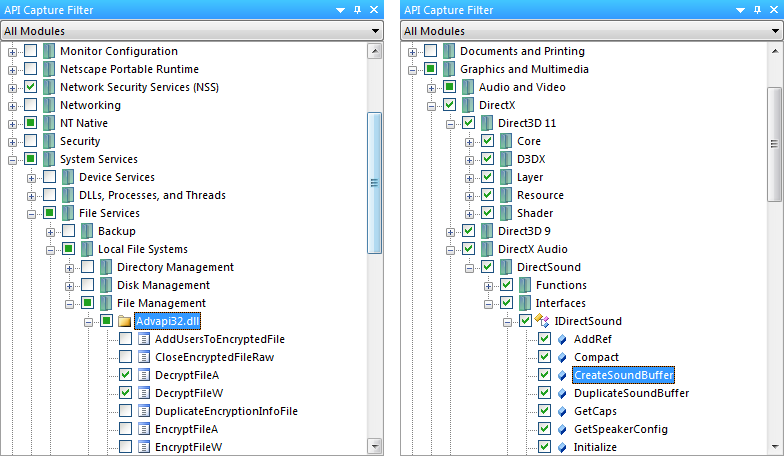
Task: Click the AddRef method diamond icon
Action: [x=562, y=340]
